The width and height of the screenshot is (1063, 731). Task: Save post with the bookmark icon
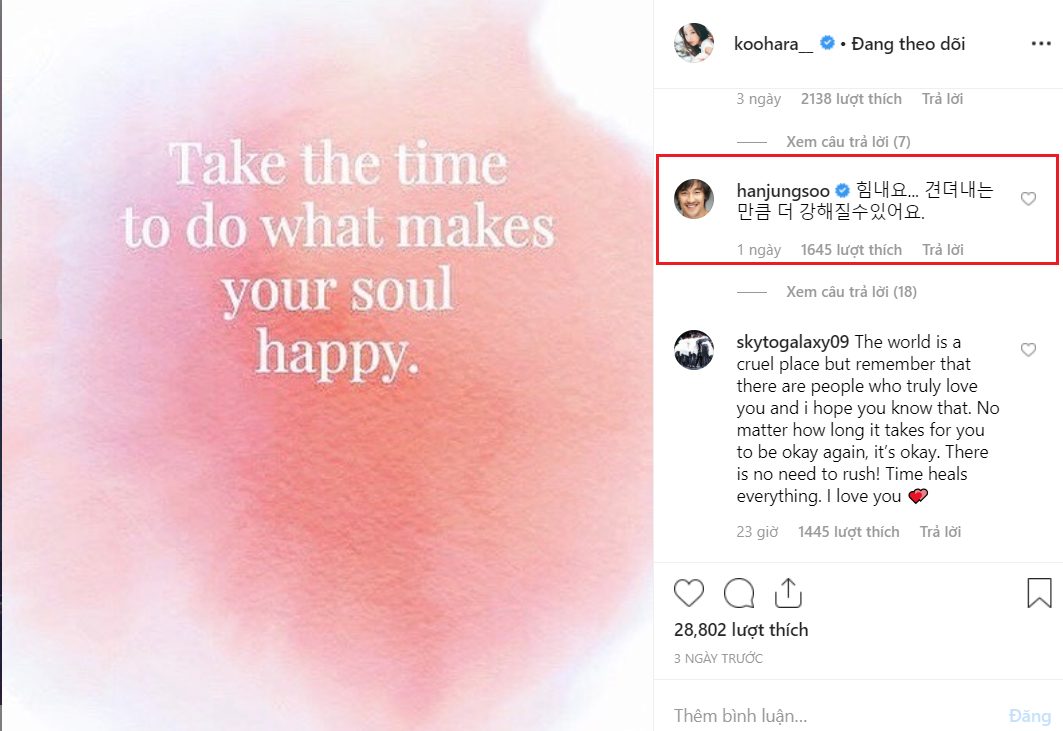1039,593
